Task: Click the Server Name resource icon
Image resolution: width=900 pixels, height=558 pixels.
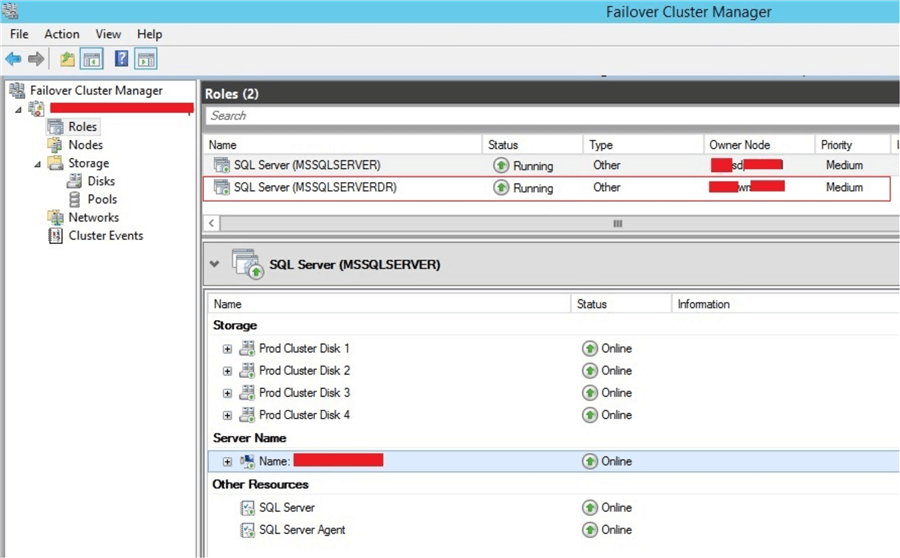Action: coord(247,461)
